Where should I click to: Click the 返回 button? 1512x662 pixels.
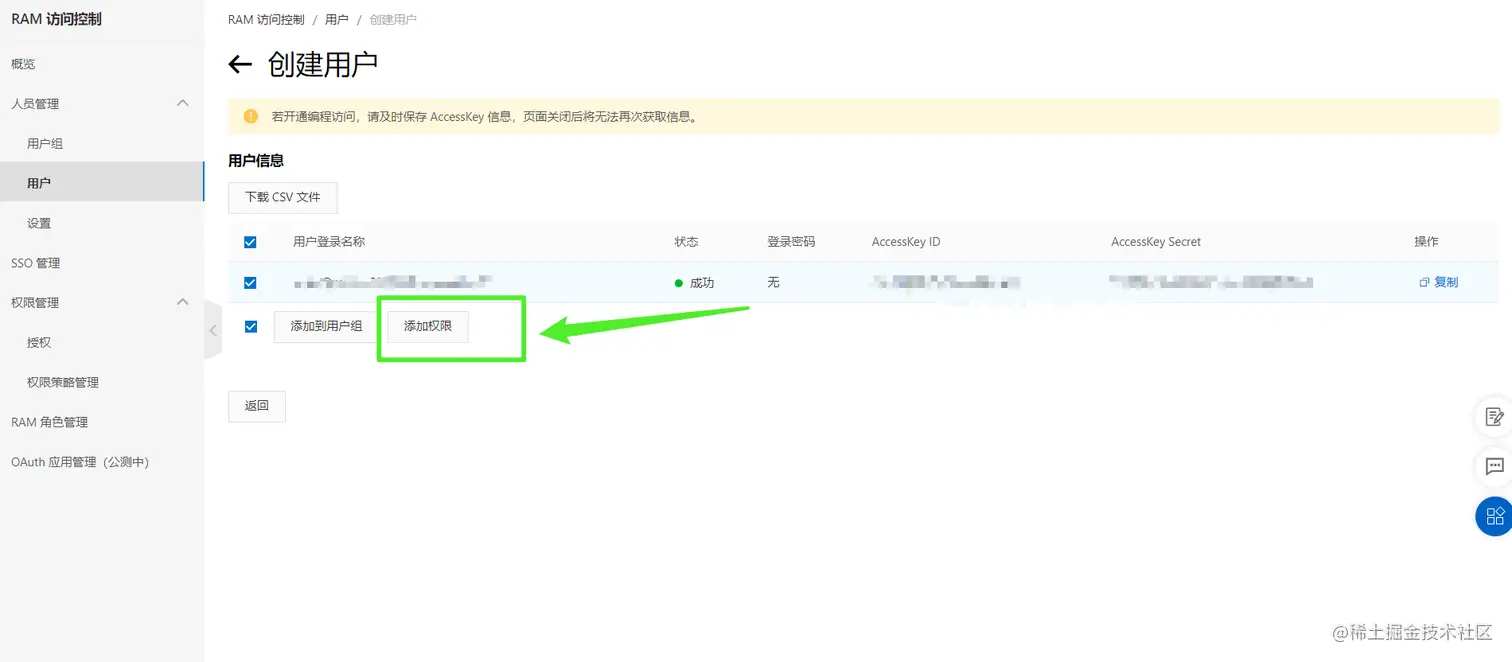click(257, 406)
